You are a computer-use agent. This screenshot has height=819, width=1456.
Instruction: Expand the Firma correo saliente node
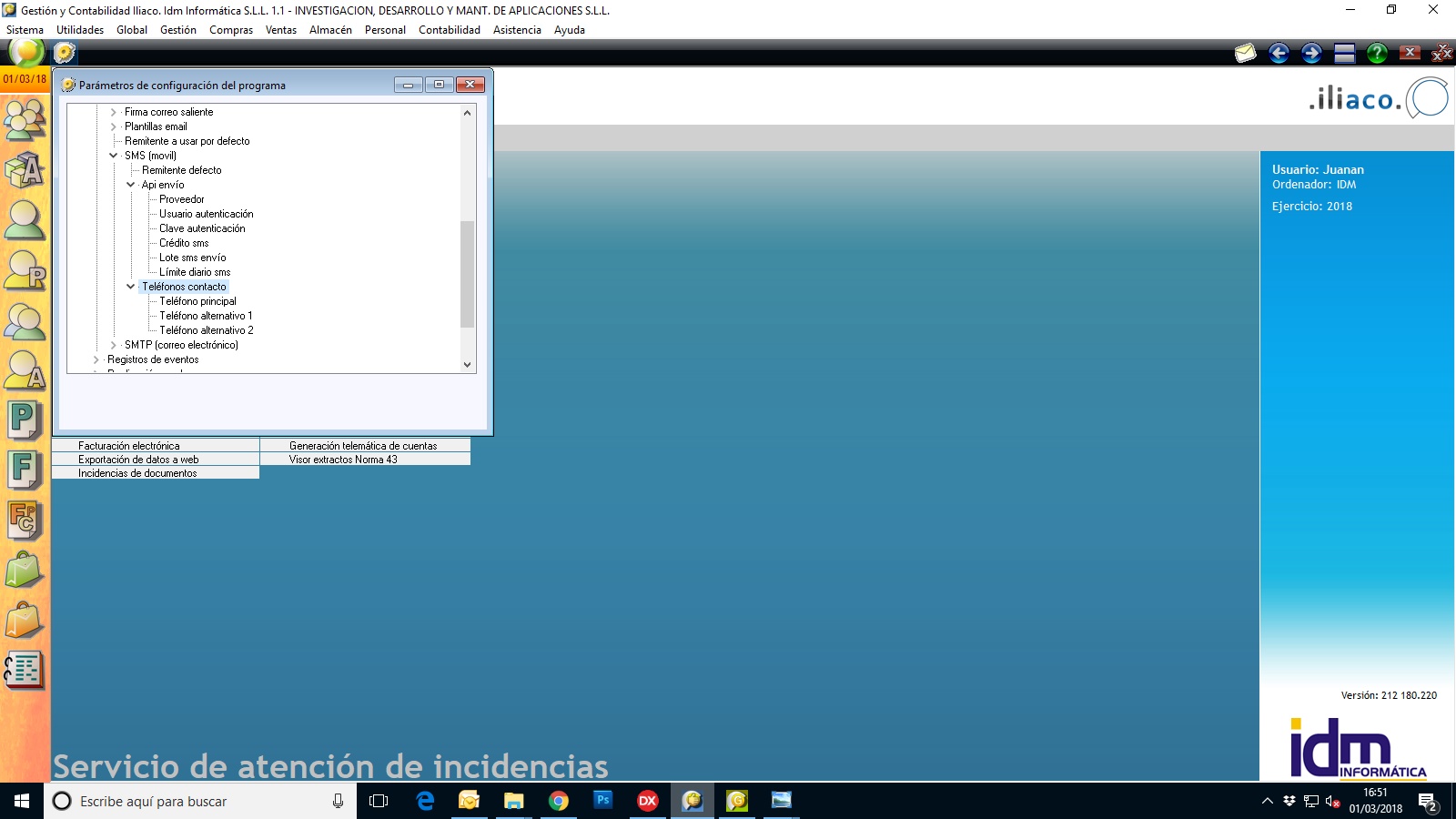pyautogui.click(x=114, y=112)
